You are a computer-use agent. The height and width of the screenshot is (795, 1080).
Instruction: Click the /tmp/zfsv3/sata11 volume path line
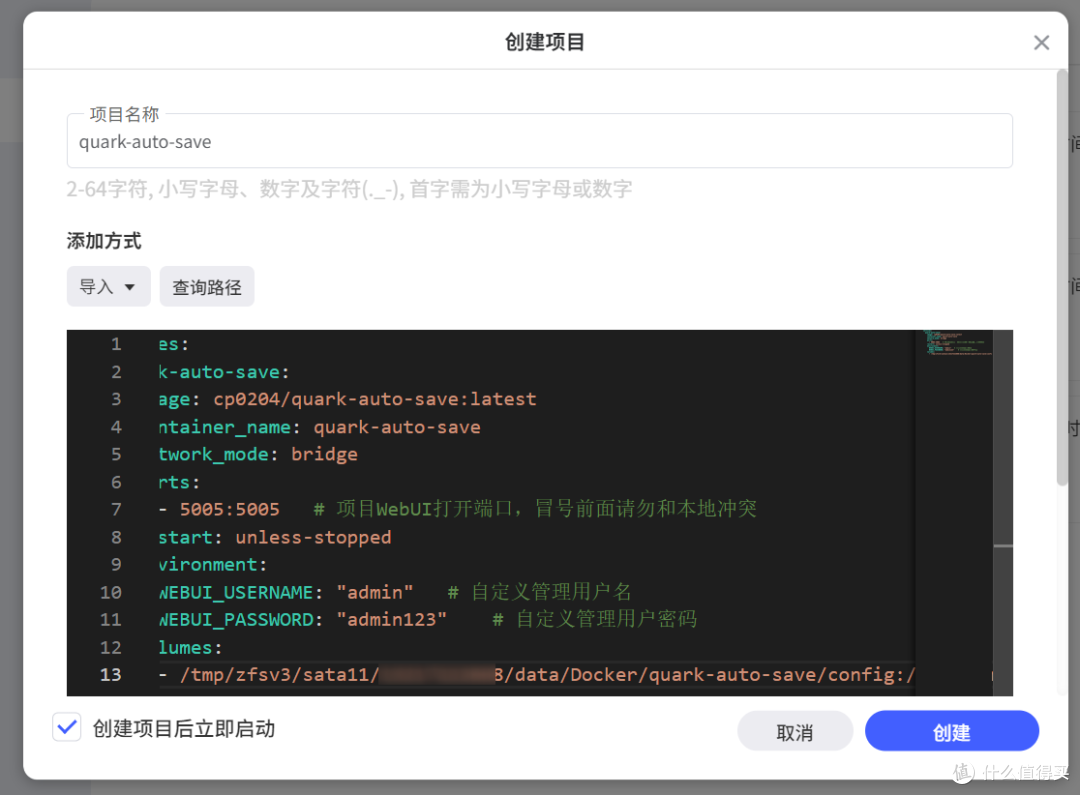pyautogui.click(x=537, y=675)
